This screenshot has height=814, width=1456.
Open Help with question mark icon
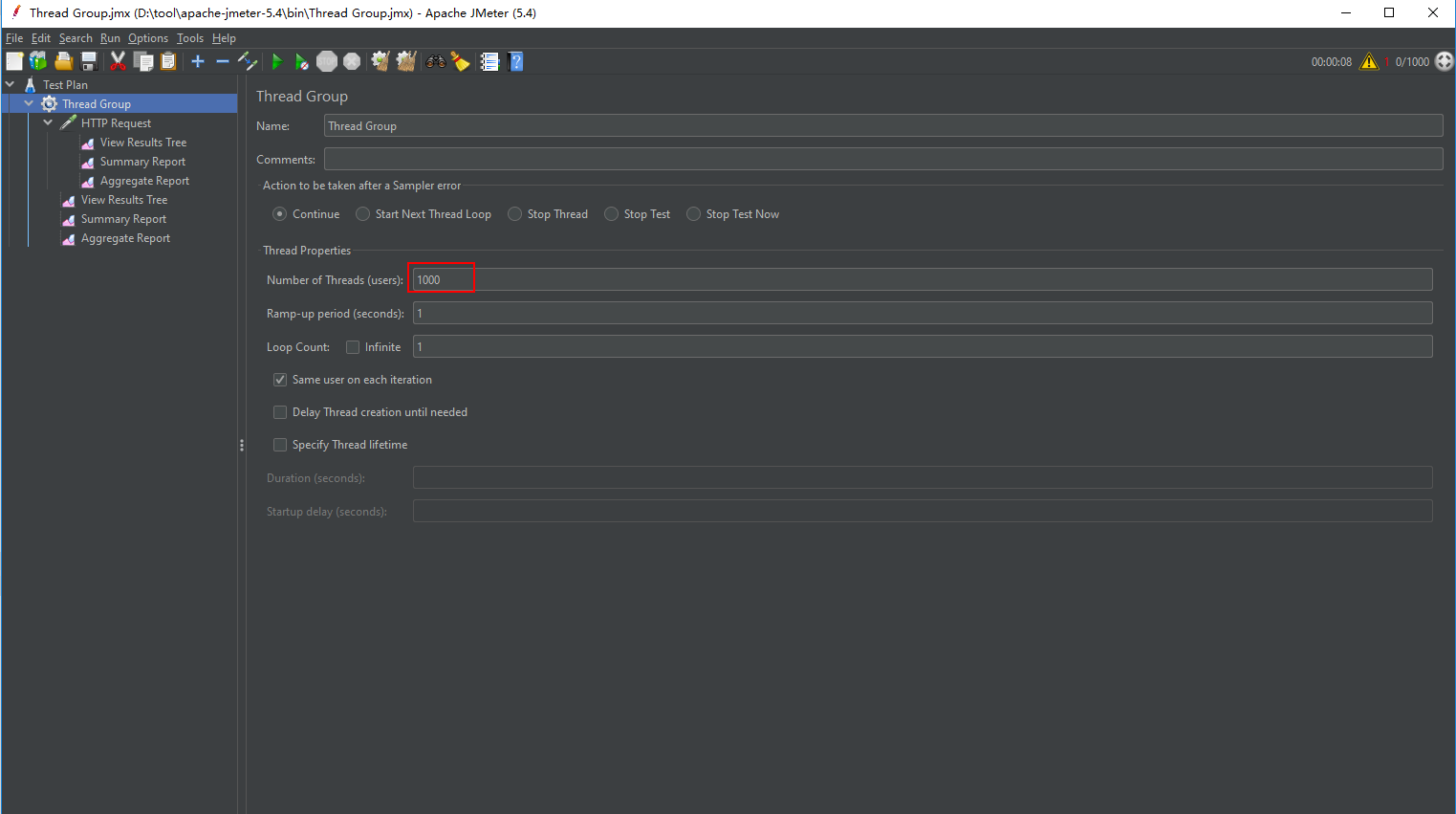click(516, 61)
